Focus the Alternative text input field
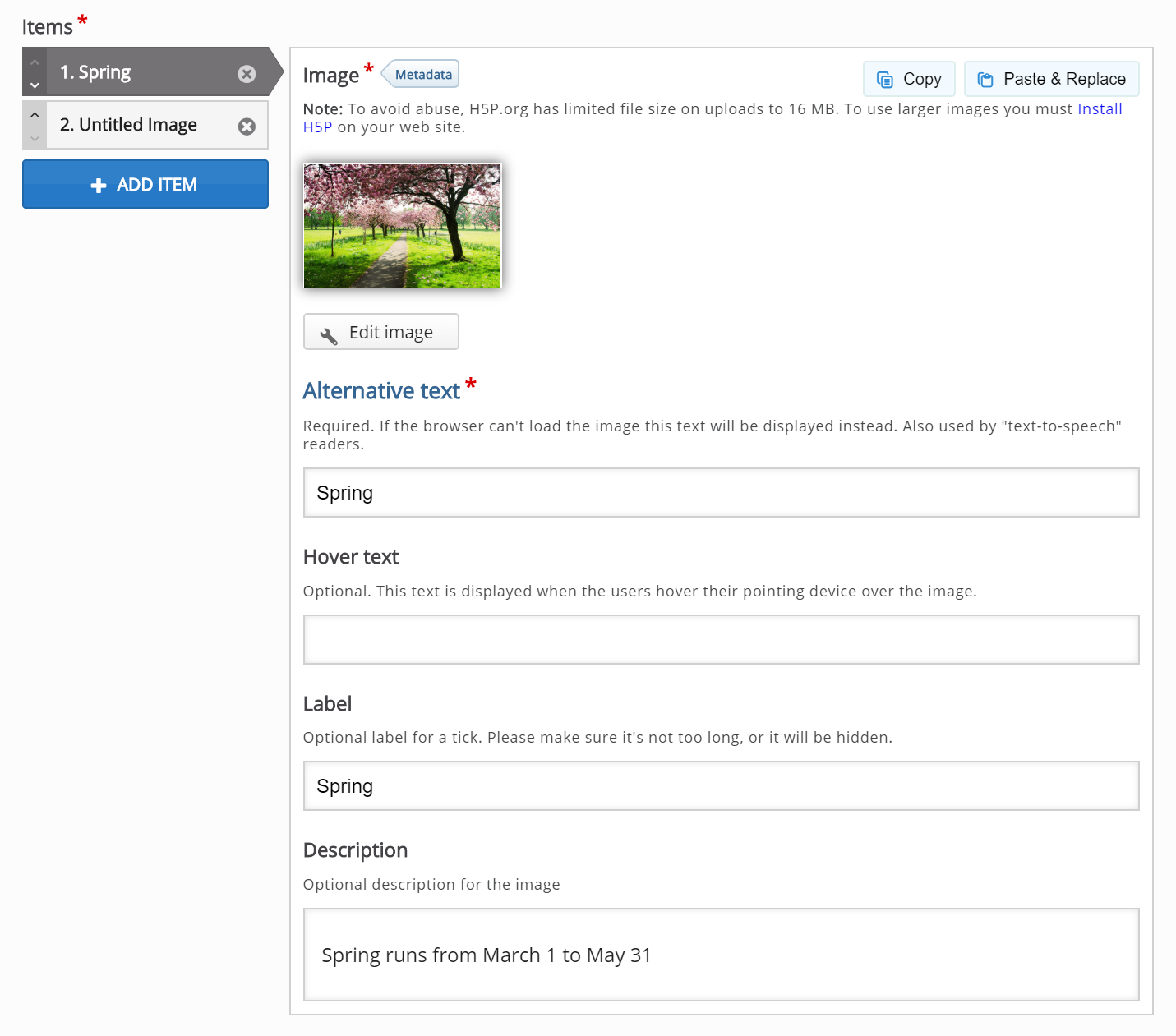This screenshot has height=1036, width=1176. coord(721,493)
